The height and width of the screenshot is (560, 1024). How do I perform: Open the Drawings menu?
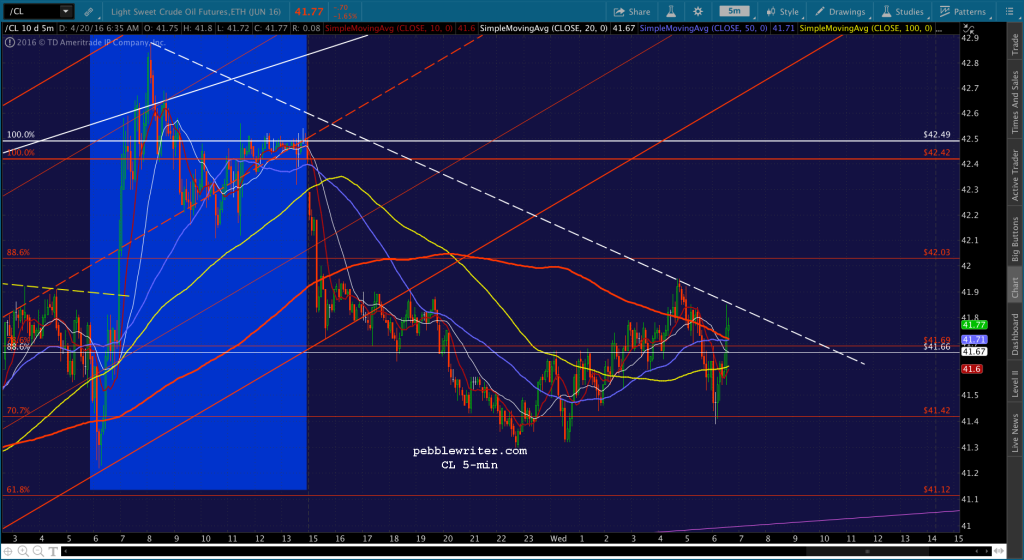pos(840,12)
